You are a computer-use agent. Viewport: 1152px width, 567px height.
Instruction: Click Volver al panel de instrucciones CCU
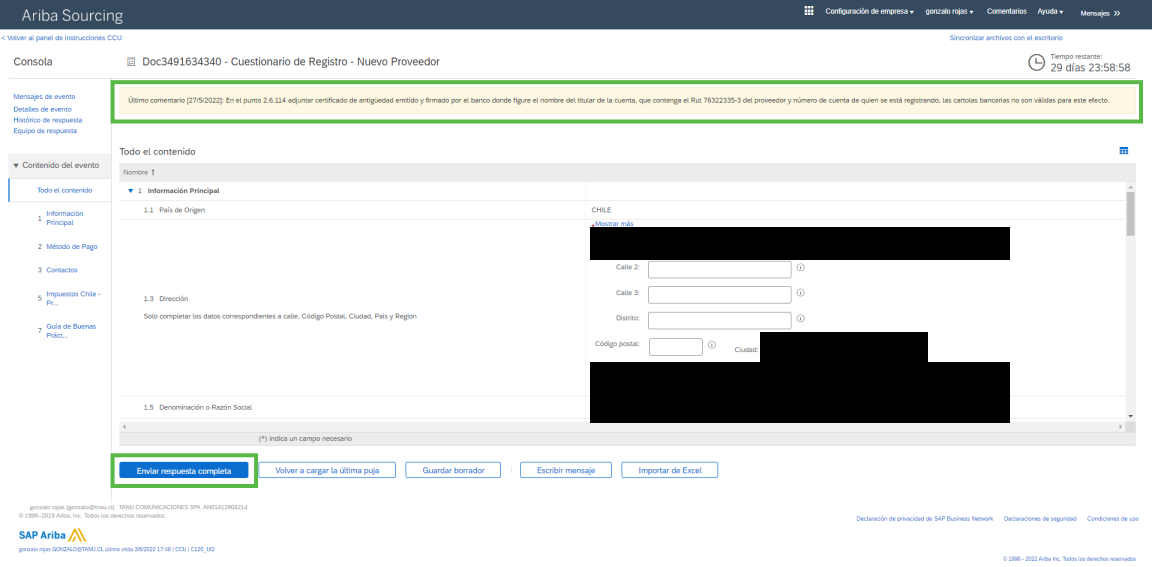[x=61, y=37]
